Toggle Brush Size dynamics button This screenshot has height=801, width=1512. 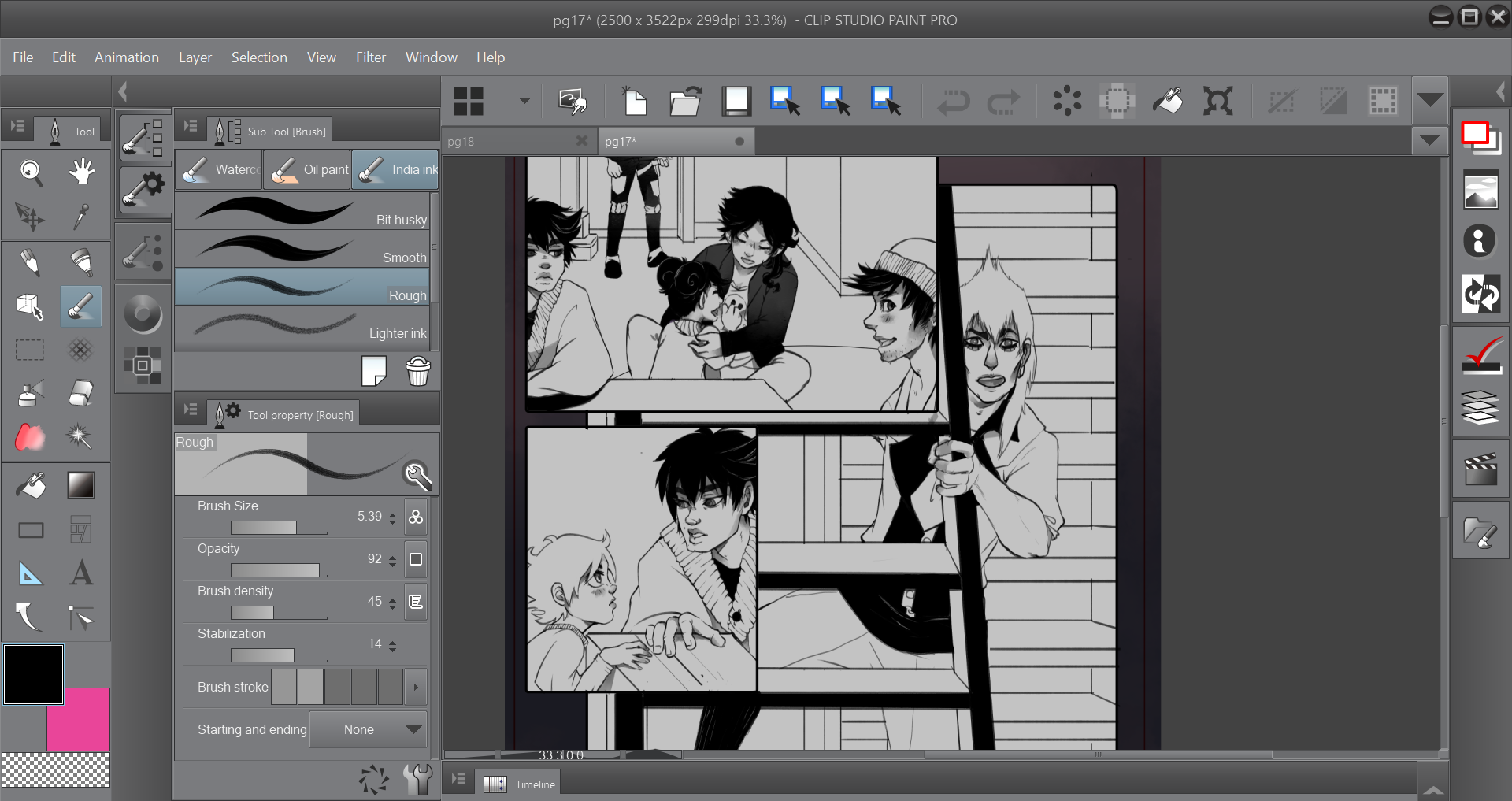pos(416,517)
